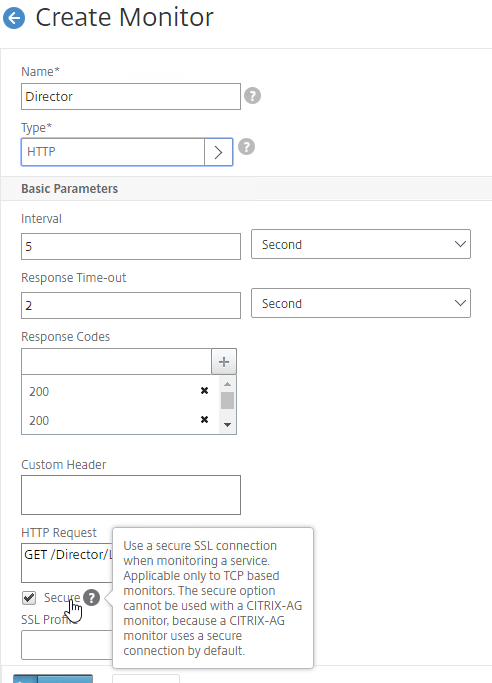The height and width of the screenshot is (683, 492).
Task: Open the Type HTTP selector arrow
Action: pyautogui.click(x=219, y=152)
